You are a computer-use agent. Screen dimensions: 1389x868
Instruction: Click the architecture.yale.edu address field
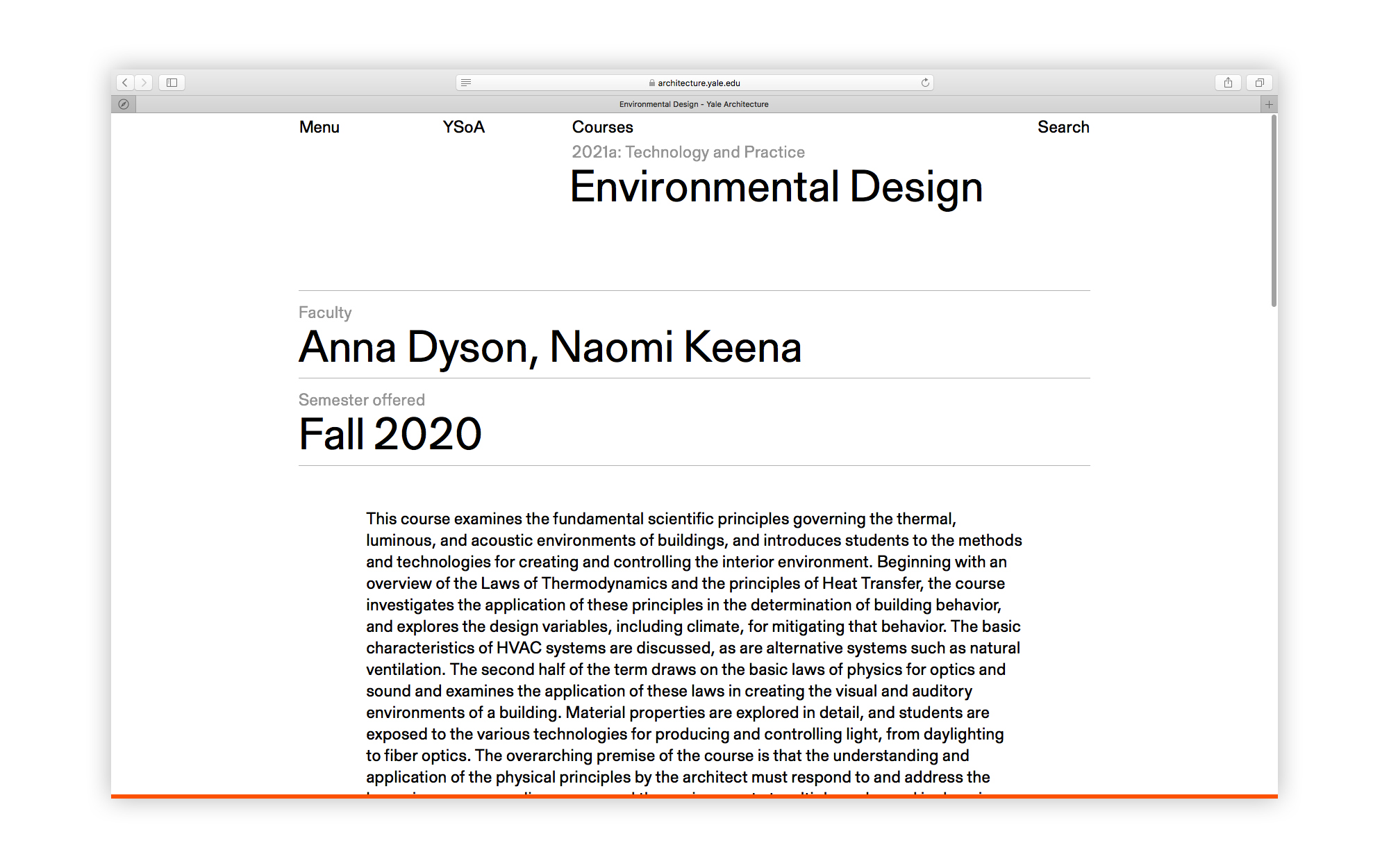[x=699, y=83]
